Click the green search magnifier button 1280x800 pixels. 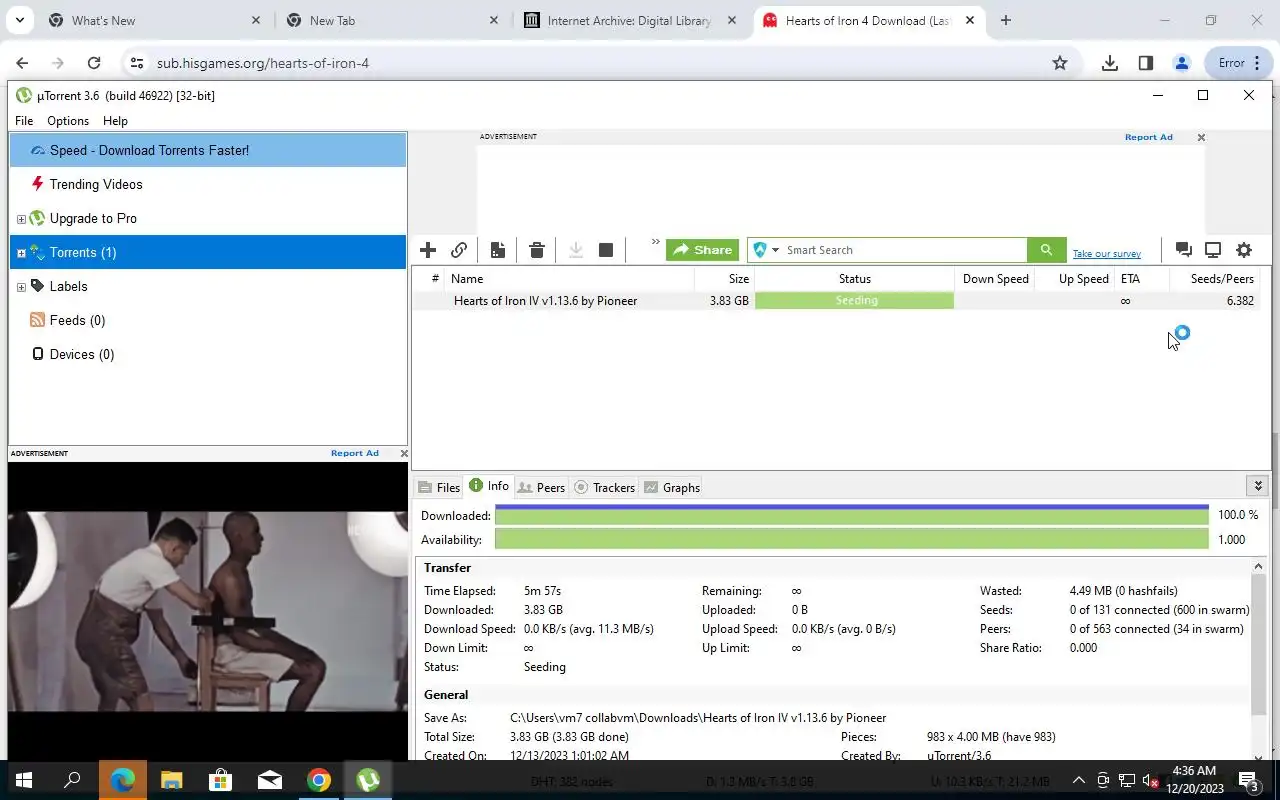[1046, 250]
